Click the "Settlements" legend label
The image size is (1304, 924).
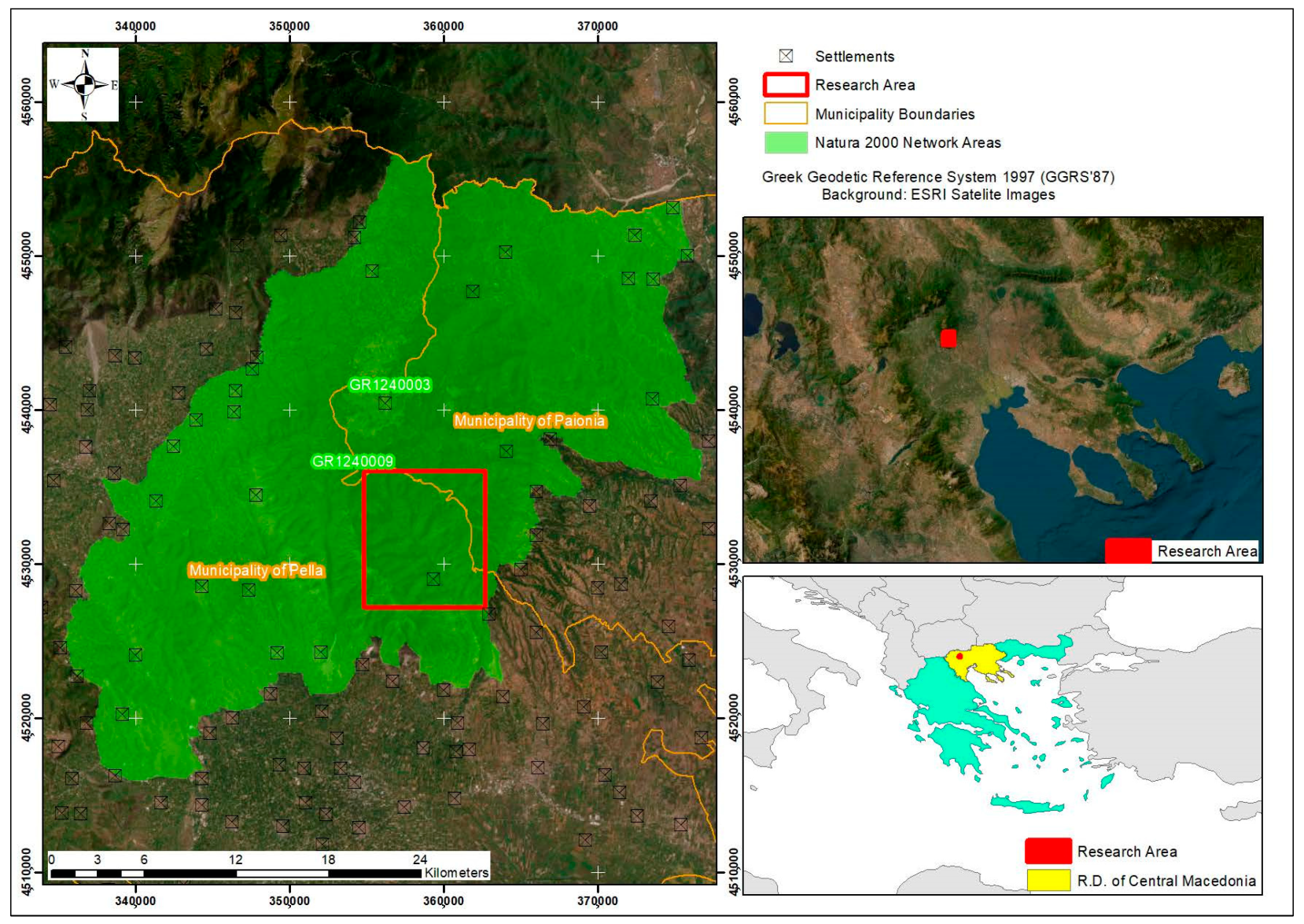[x=854, y=57]
